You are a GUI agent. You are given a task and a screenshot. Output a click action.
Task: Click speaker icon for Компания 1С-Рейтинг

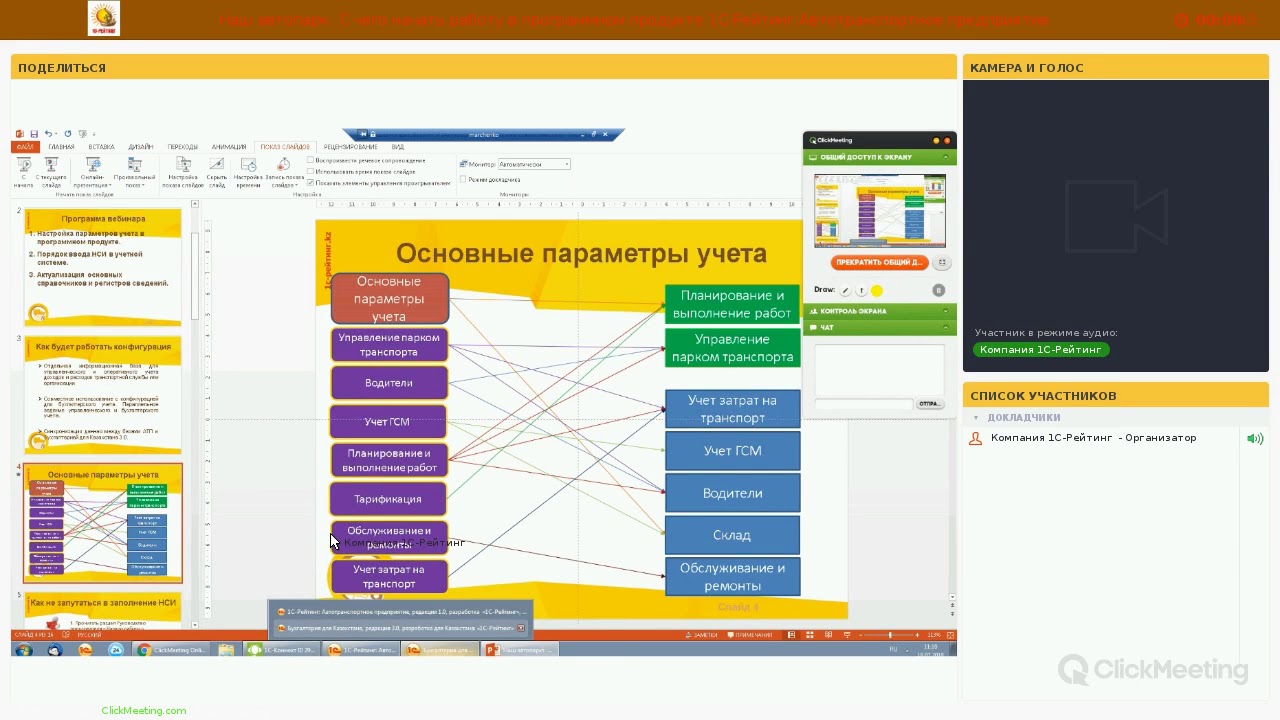(x=1255, y=438)
